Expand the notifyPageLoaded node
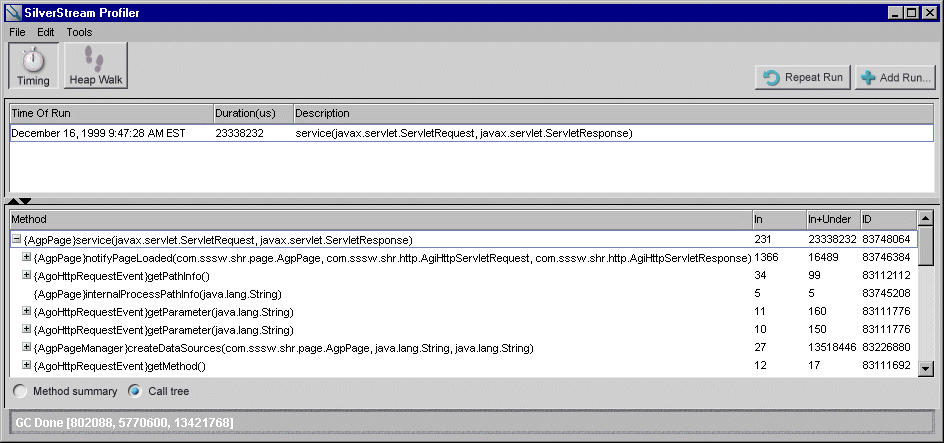944x443 pixels. 26,258
